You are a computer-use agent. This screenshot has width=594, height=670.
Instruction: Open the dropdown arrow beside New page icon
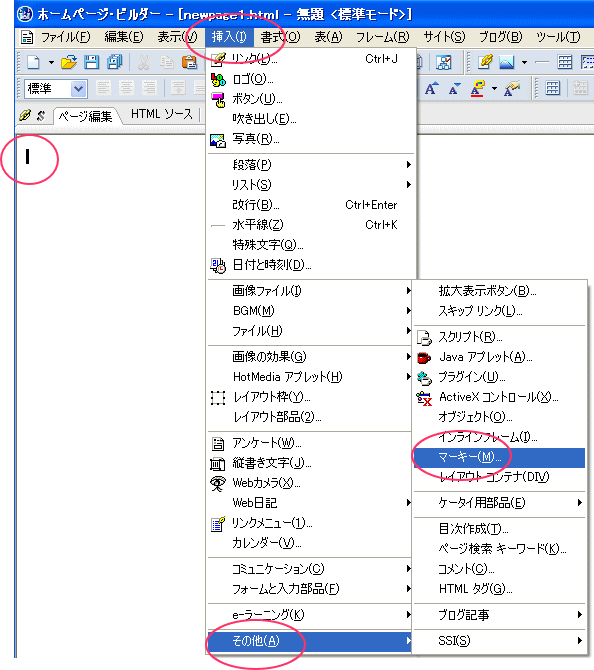[51, 63]
